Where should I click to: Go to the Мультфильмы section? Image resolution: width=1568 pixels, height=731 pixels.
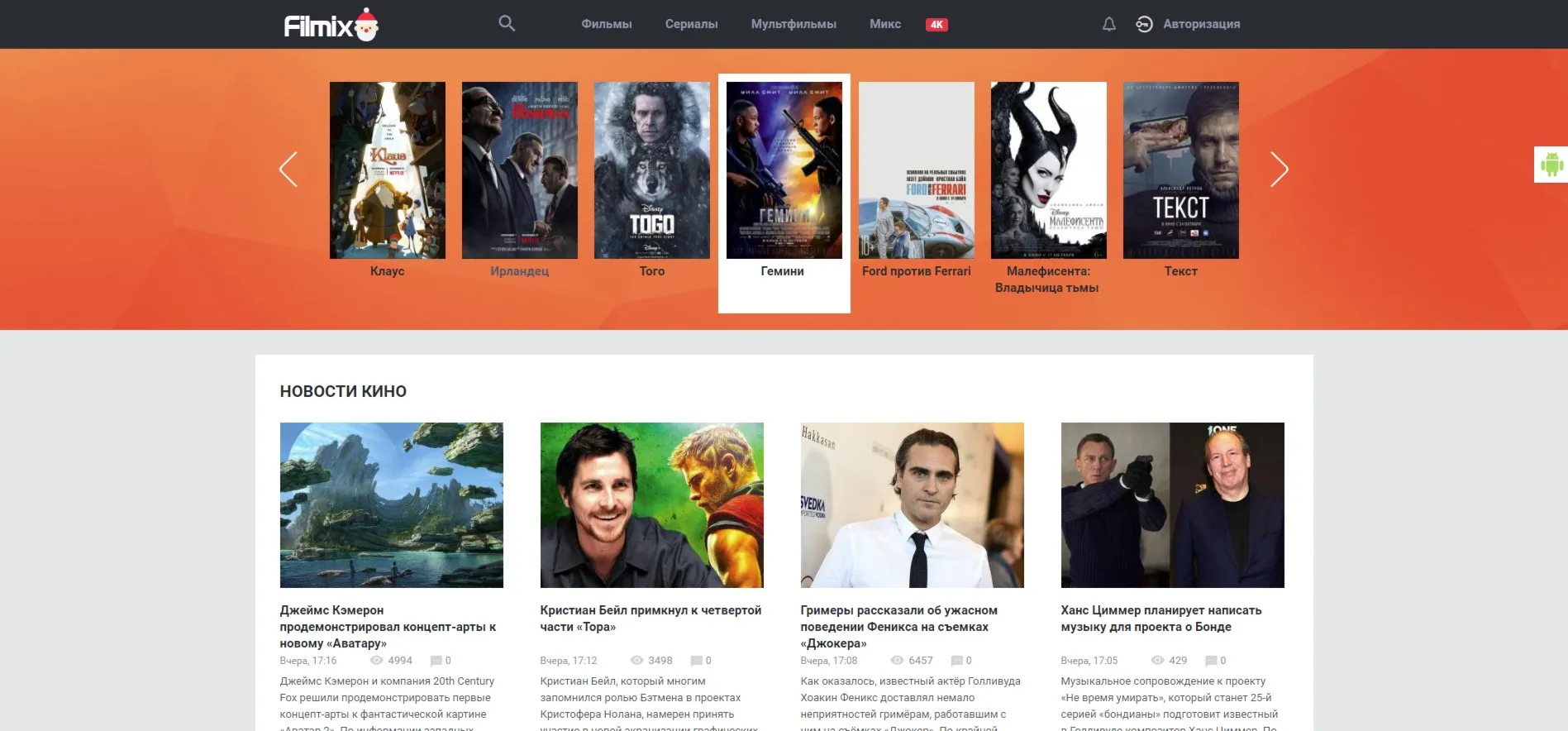[x=793, y=24]
